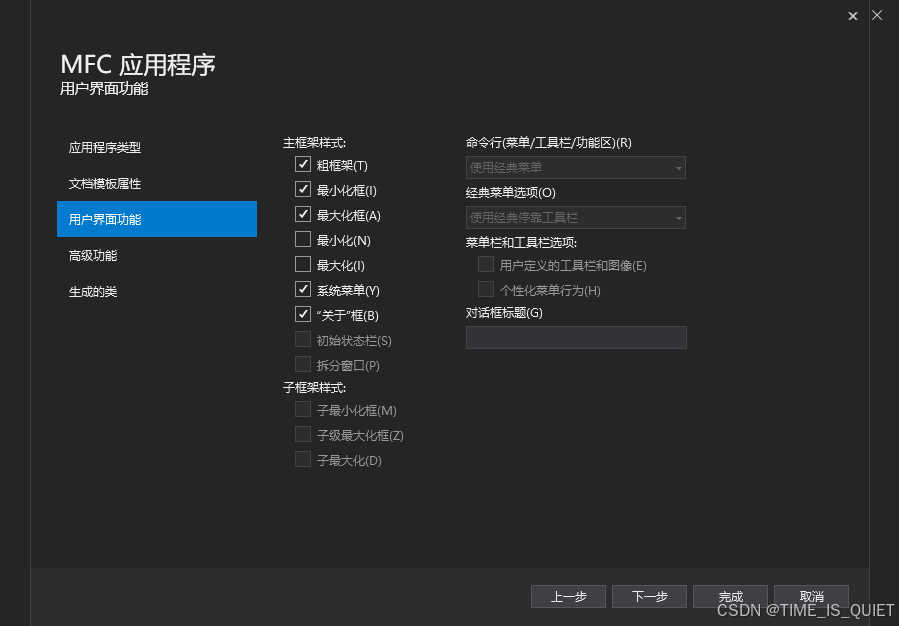Screen dimensions: 899x626
Task: Click the 取消 button
Action: point(811,596)
